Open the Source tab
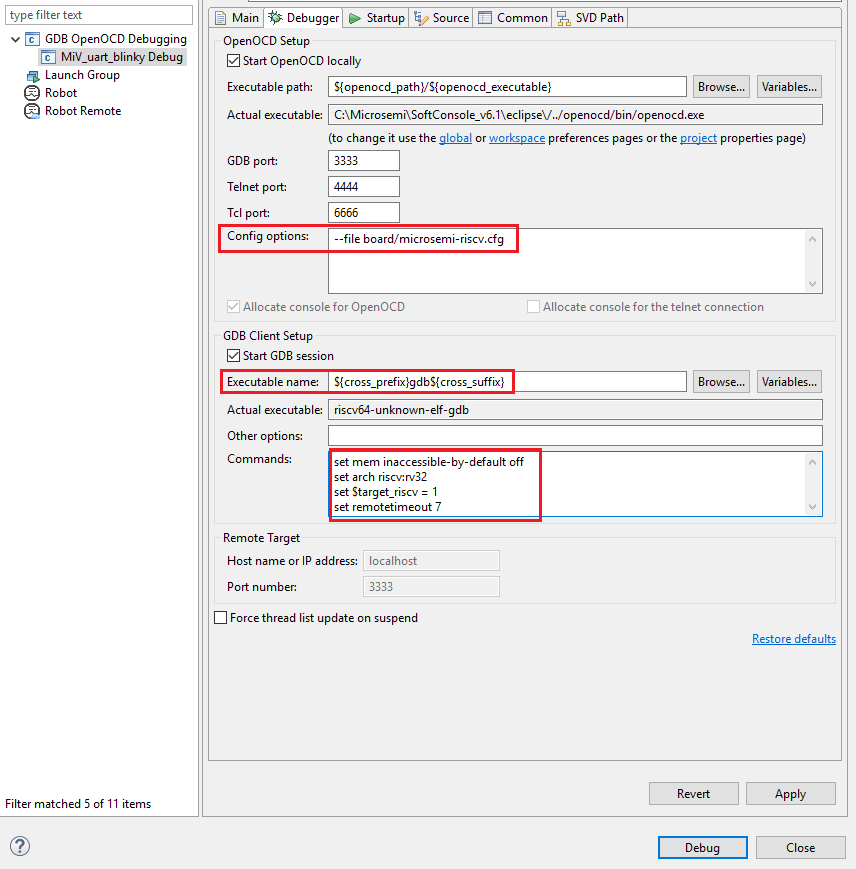This screenshot has height=869, width=856. pyautogui.click(x=442, y=18)
